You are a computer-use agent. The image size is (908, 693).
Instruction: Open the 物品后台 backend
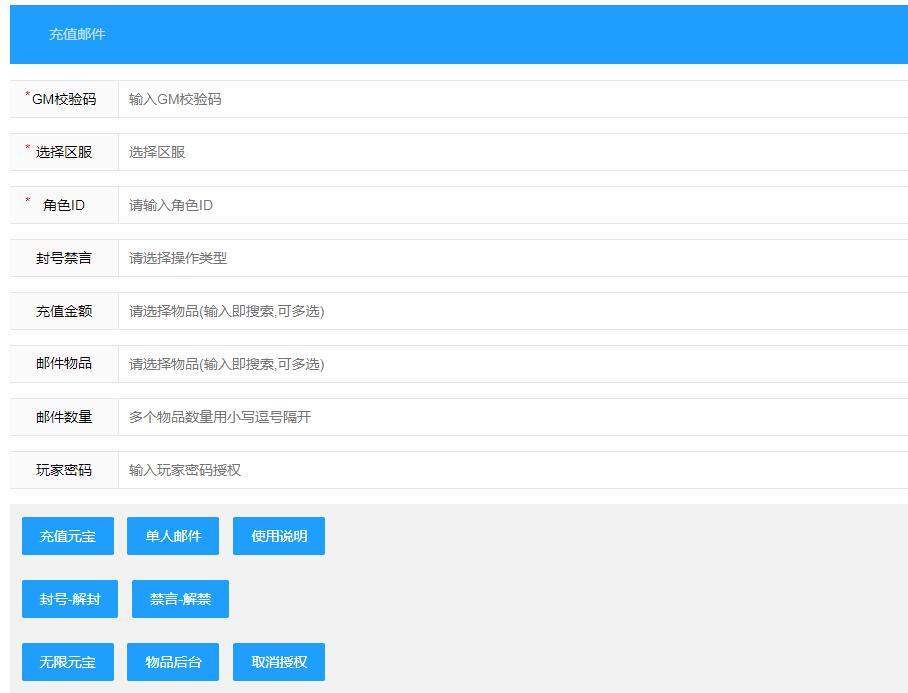pyautogui.click(x=173, y=662)
